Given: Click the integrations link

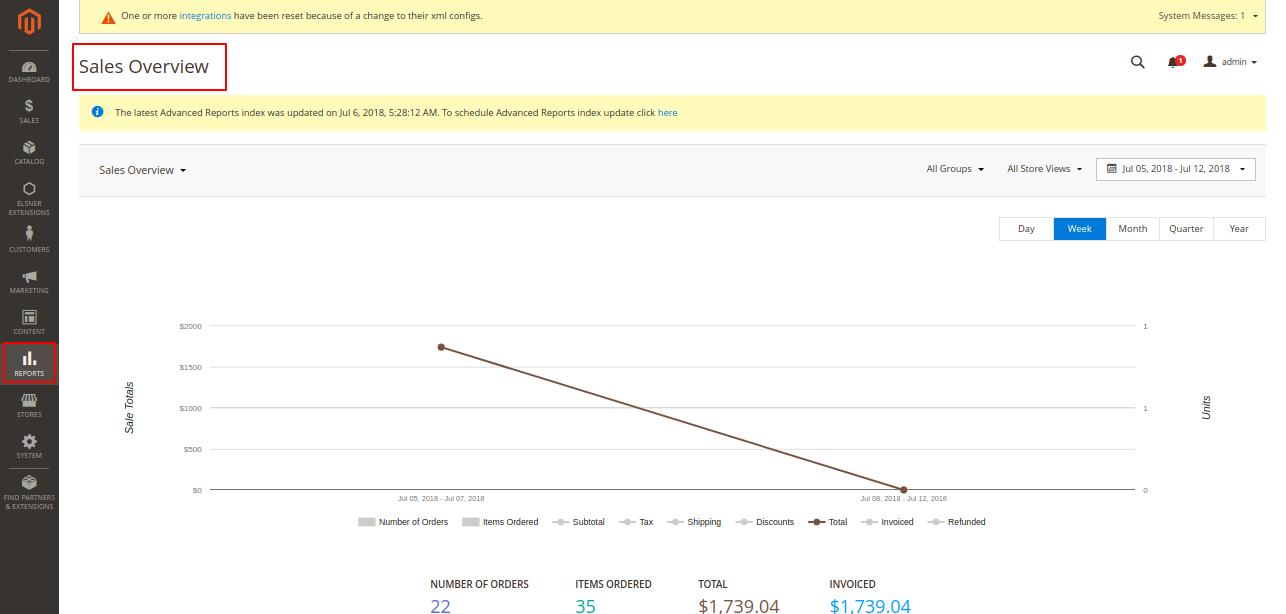Looking at the screenshot, I should [205, 16].
